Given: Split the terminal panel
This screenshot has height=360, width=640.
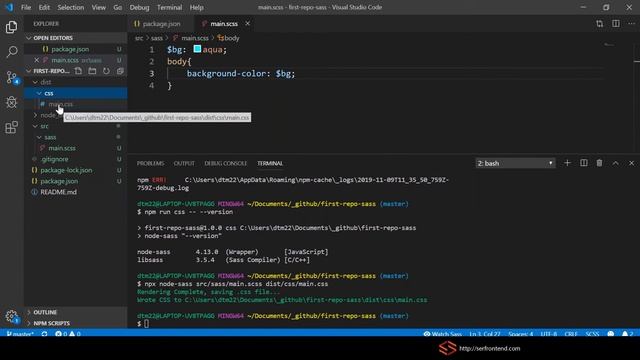Looking at the screenshot, I should [584, 163].
